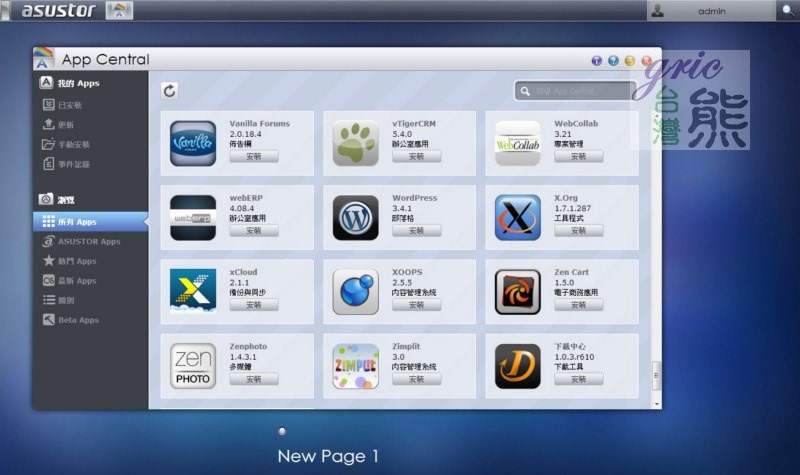Click the grid icon beside 所有 Apps
The height and width of the screenshot is (475, 800).
(x=48, y=221)
